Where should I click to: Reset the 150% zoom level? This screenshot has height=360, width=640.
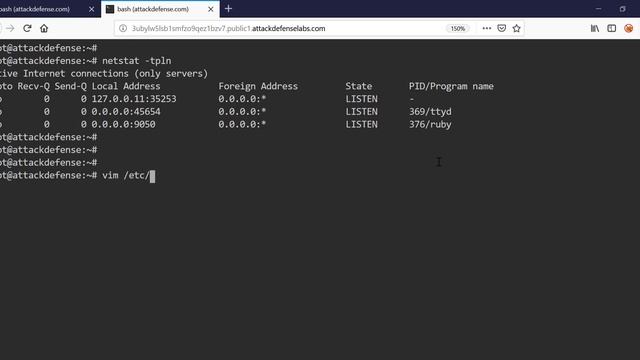pos(458,28)
